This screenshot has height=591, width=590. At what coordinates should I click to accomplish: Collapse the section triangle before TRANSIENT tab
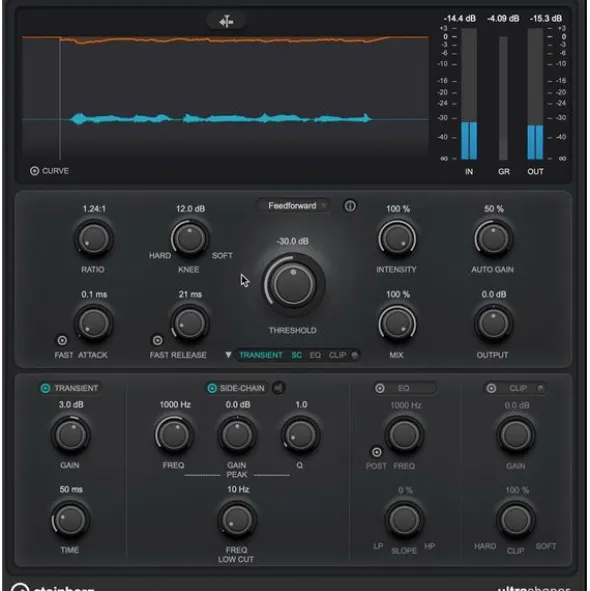[228, 355]
